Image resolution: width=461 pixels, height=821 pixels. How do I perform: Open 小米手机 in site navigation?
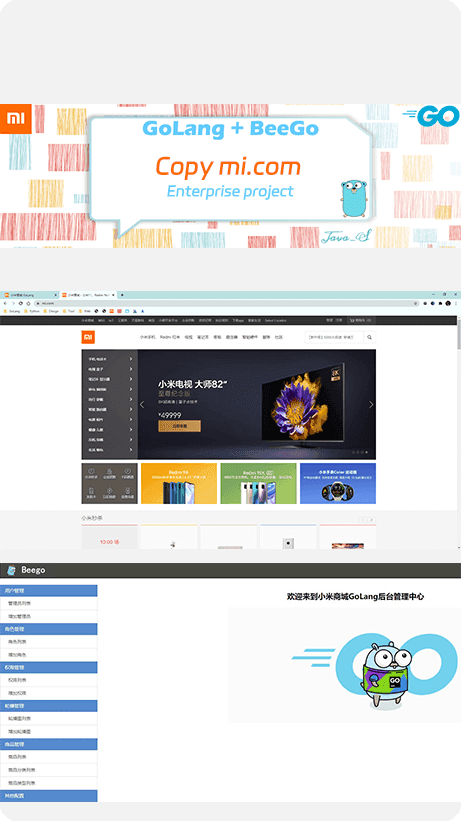(x=148, y=338)
